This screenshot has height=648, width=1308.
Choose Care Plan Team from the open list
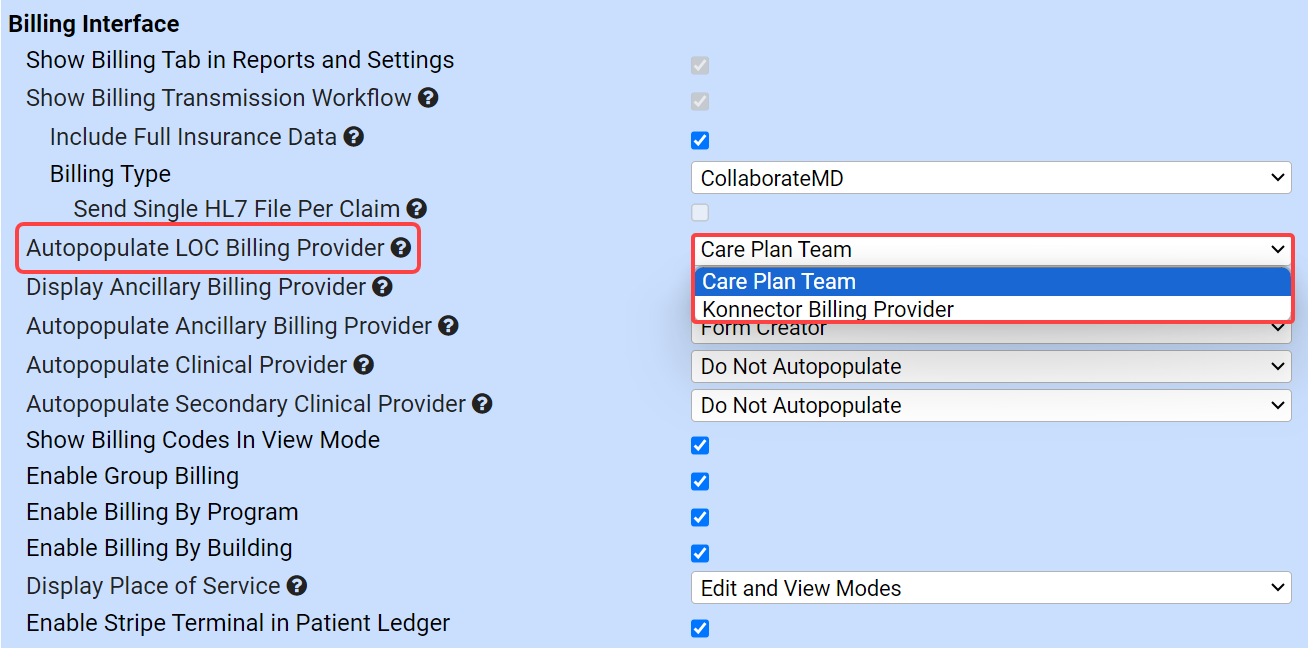pos(779,282)
